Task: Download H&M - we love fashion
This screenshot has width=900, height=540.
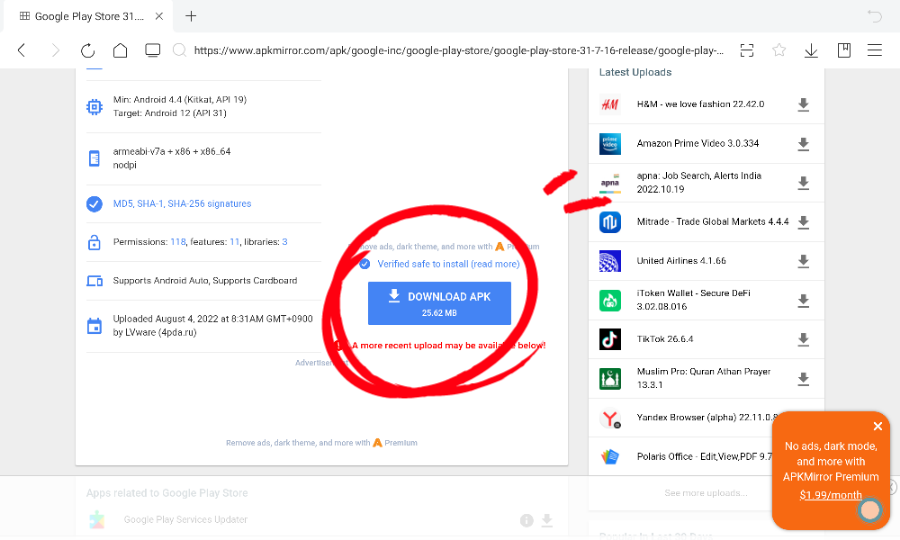Action: (803, 104)
